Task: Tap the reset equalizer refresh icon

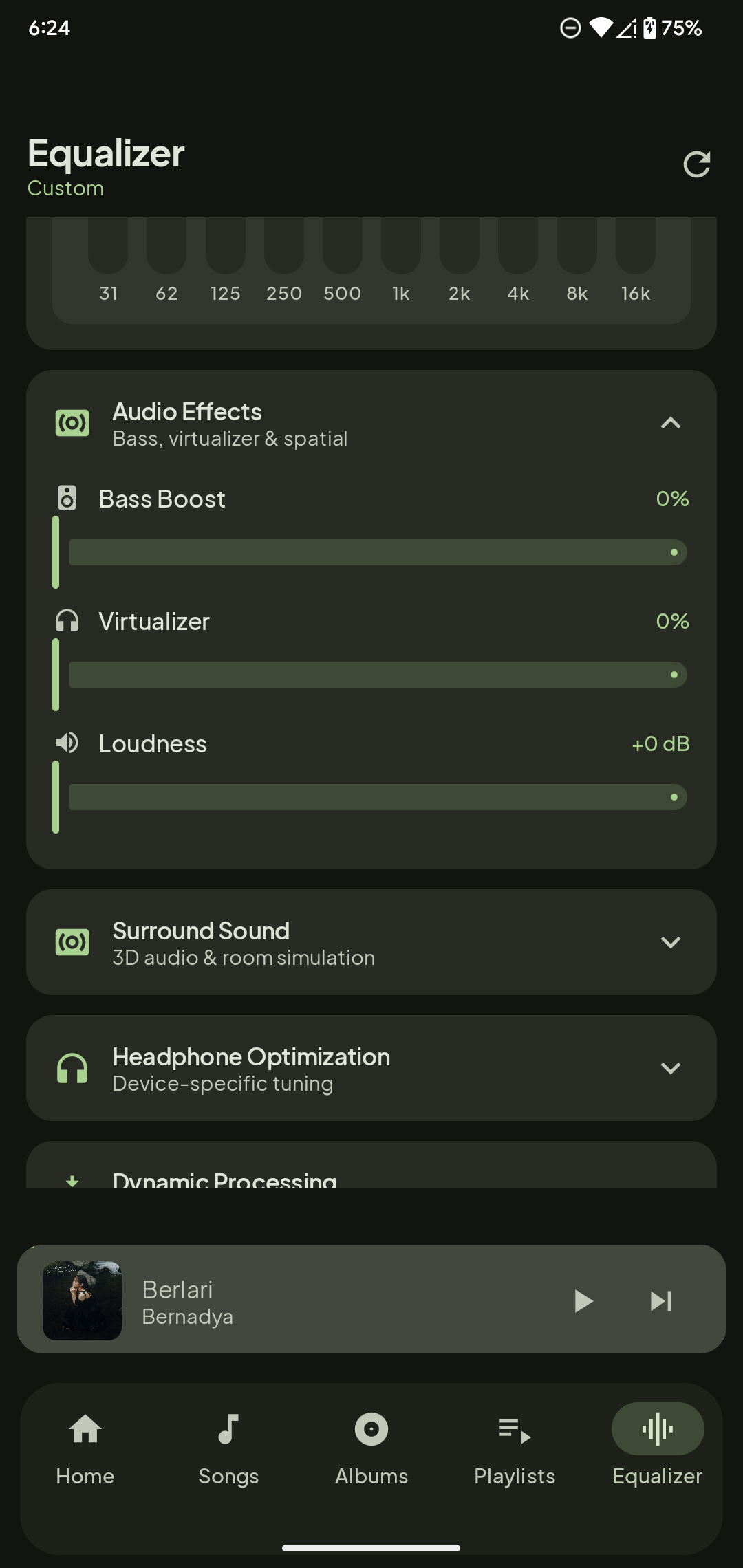Action: [696, 164]
